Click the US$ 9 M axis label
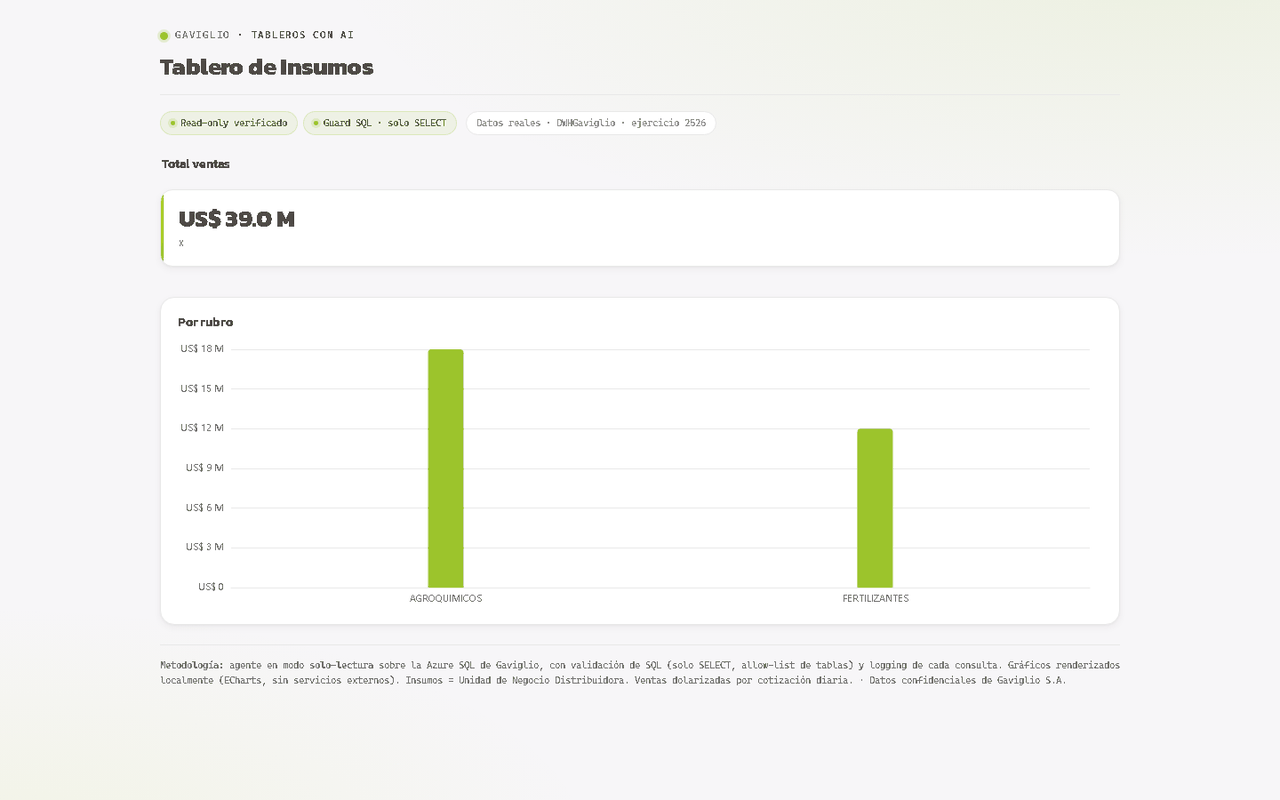The width and height of the screenshot is (1280, 800). click(x=205, y=468)
